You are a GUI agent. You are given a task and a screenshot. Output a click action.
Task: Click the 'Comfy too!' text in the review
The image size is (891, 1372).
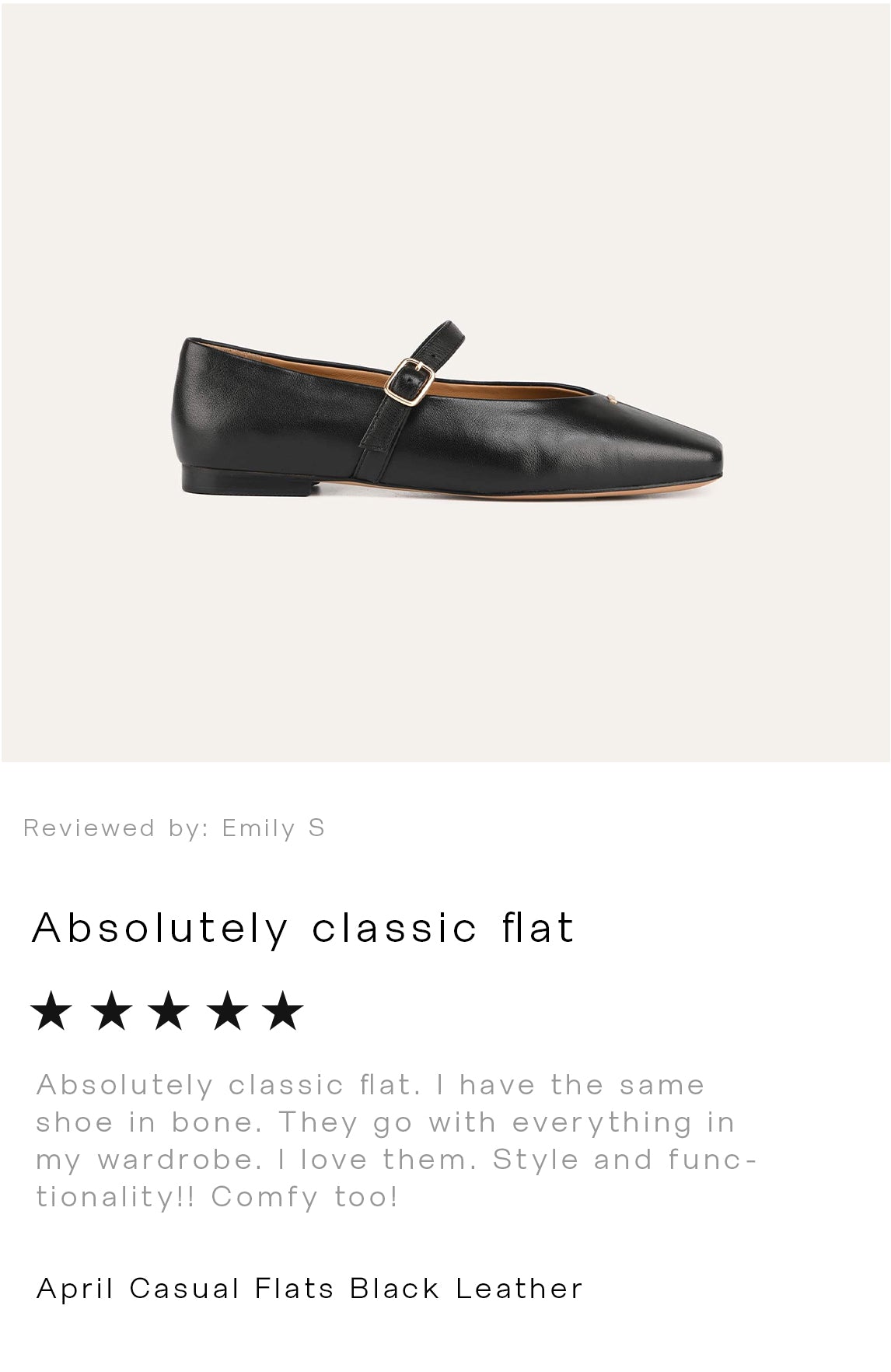(x=305, y=1197)
